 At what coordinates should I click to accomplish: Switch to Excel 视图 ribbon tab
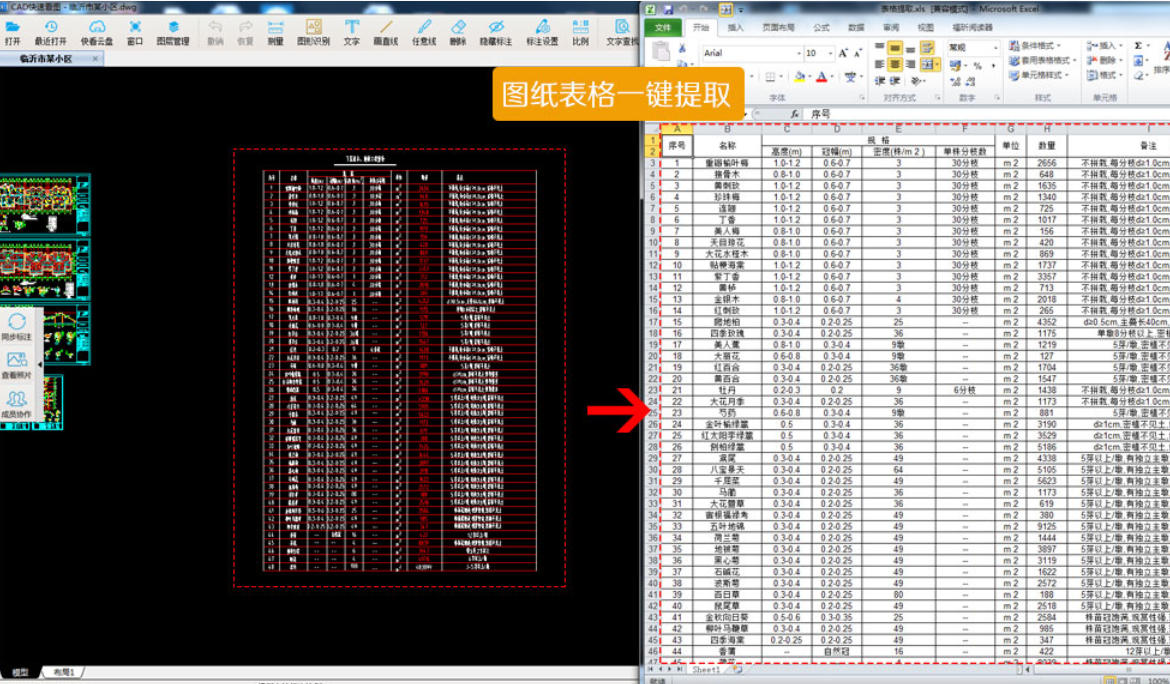pos(925,28)
